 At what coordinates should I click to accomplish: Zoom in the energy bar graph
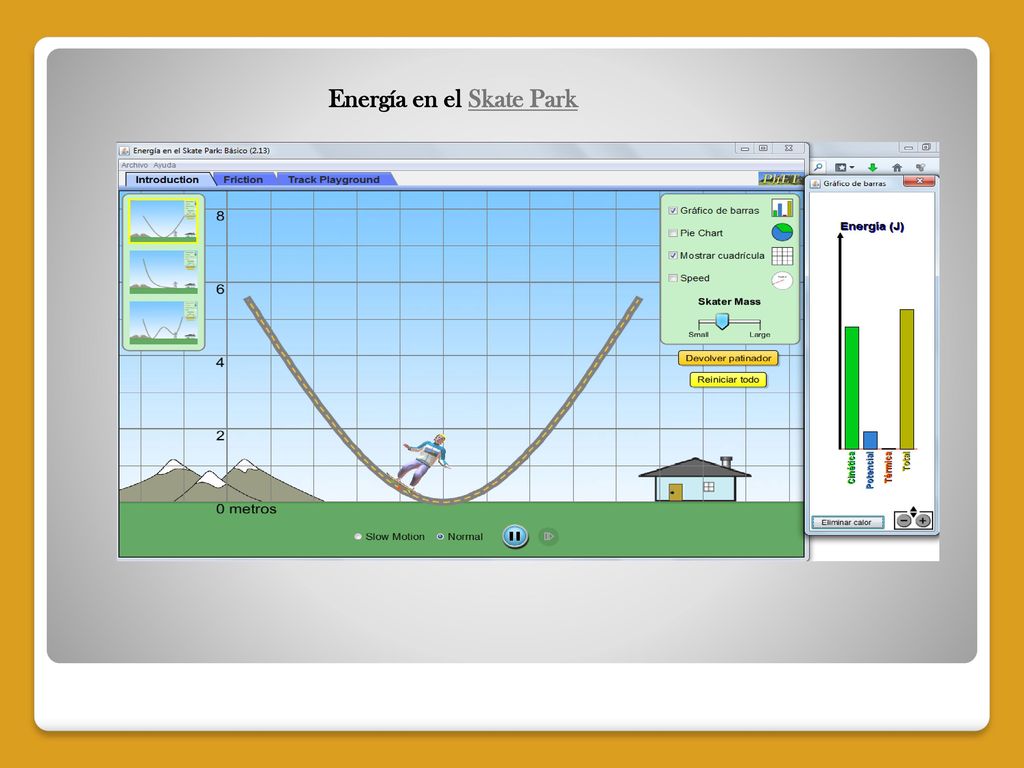923,520
